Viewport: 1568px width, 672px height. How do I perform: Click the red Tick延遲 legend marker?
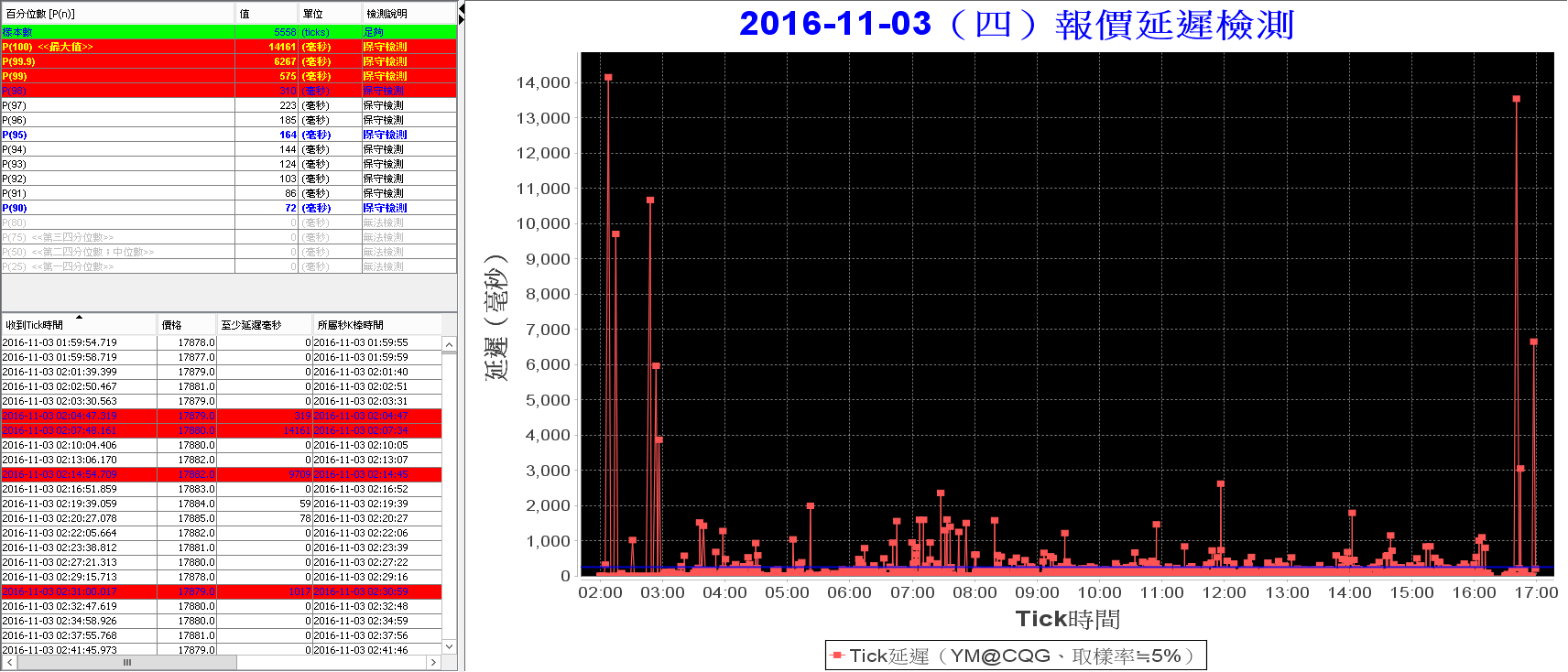point(837,656)
